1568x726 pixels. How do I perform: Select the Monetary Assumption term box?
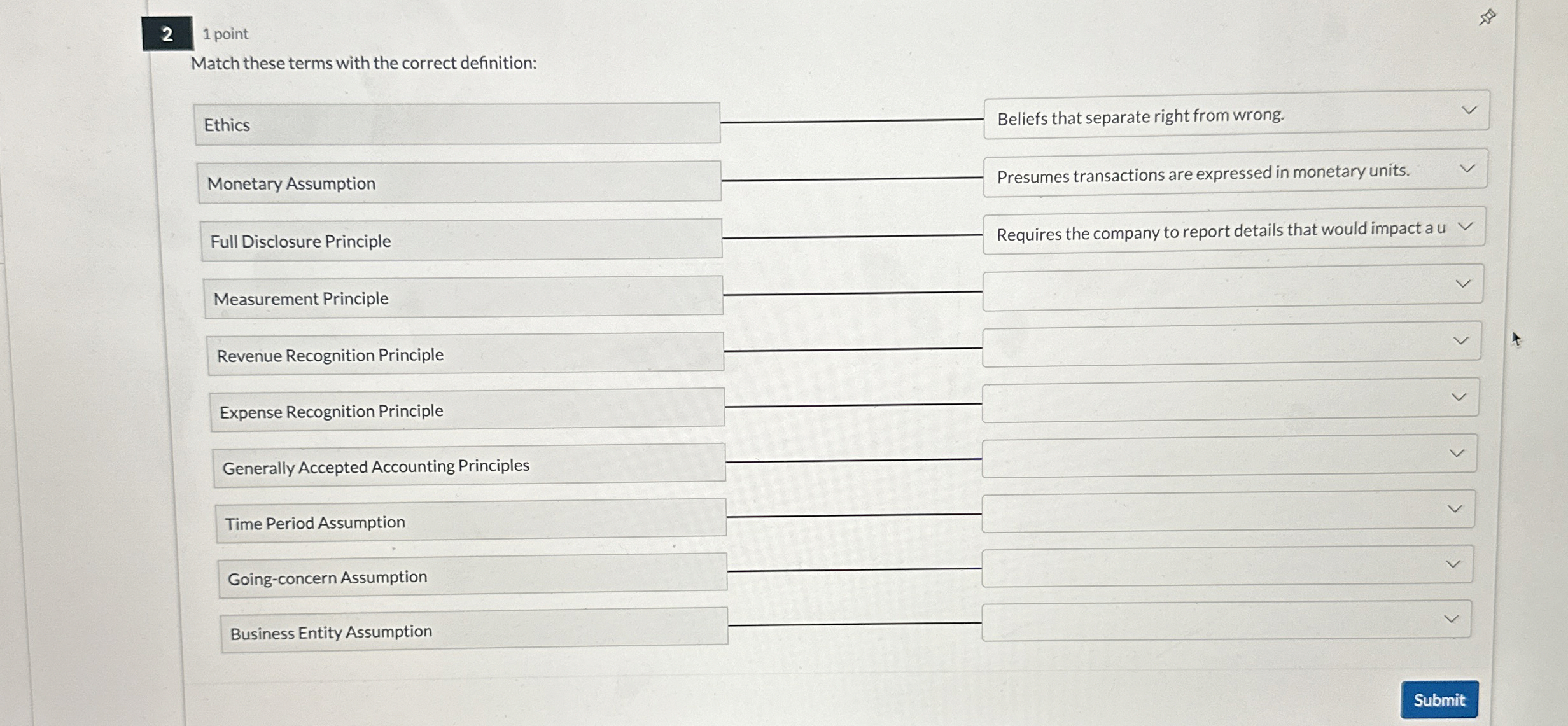tap(460, 182)
